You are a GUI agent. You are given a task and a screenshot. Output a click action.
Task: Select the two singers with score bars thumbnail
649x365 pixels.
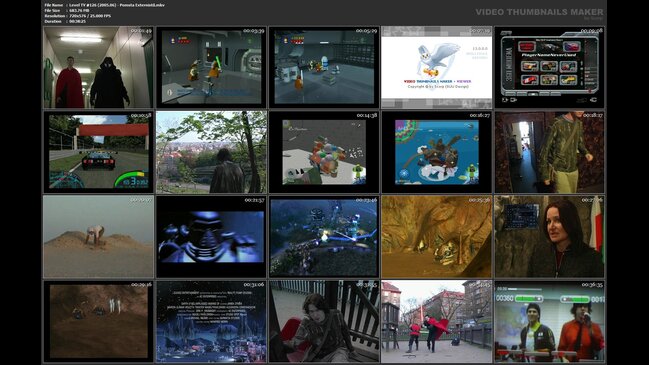pos(549,322)
